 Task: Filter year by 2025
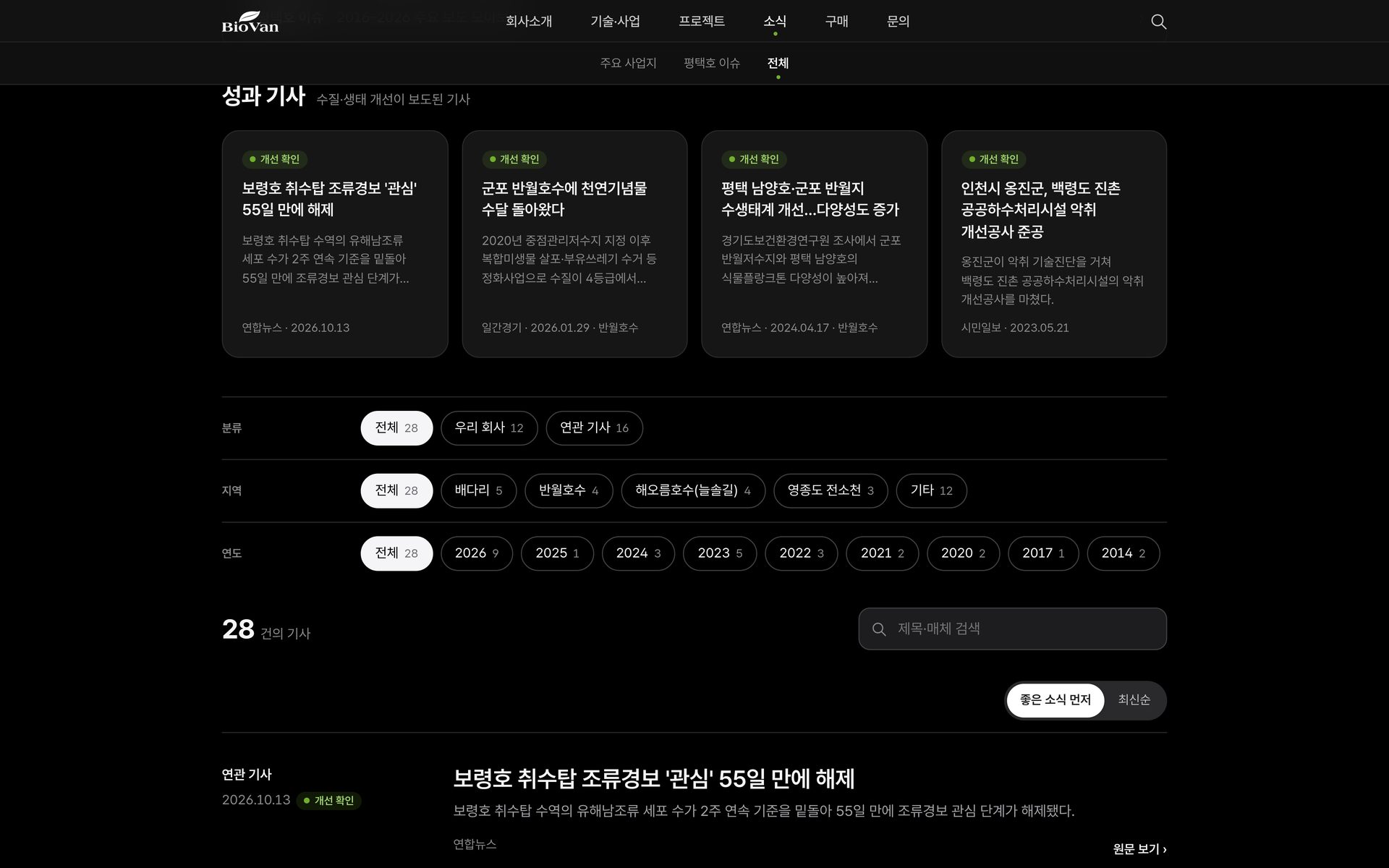click(x=557, y=553)
